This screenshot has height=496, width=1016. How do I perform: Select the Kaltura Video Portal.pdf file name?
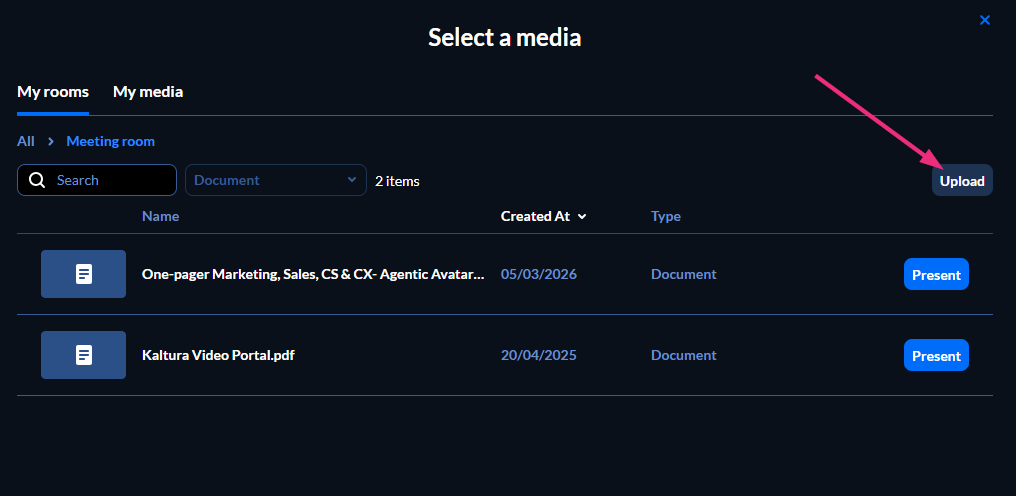click(218, 355)
